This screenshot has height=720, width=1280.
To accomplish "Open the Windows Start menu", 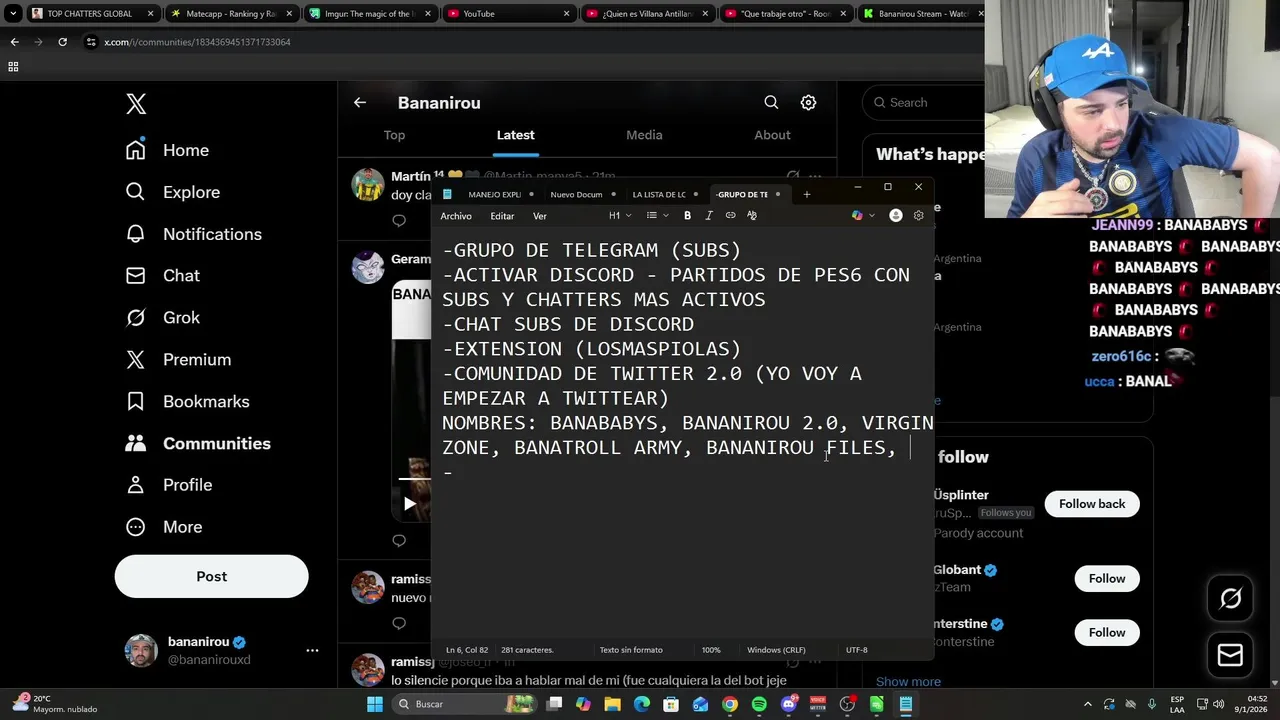I will coord(374,704).
